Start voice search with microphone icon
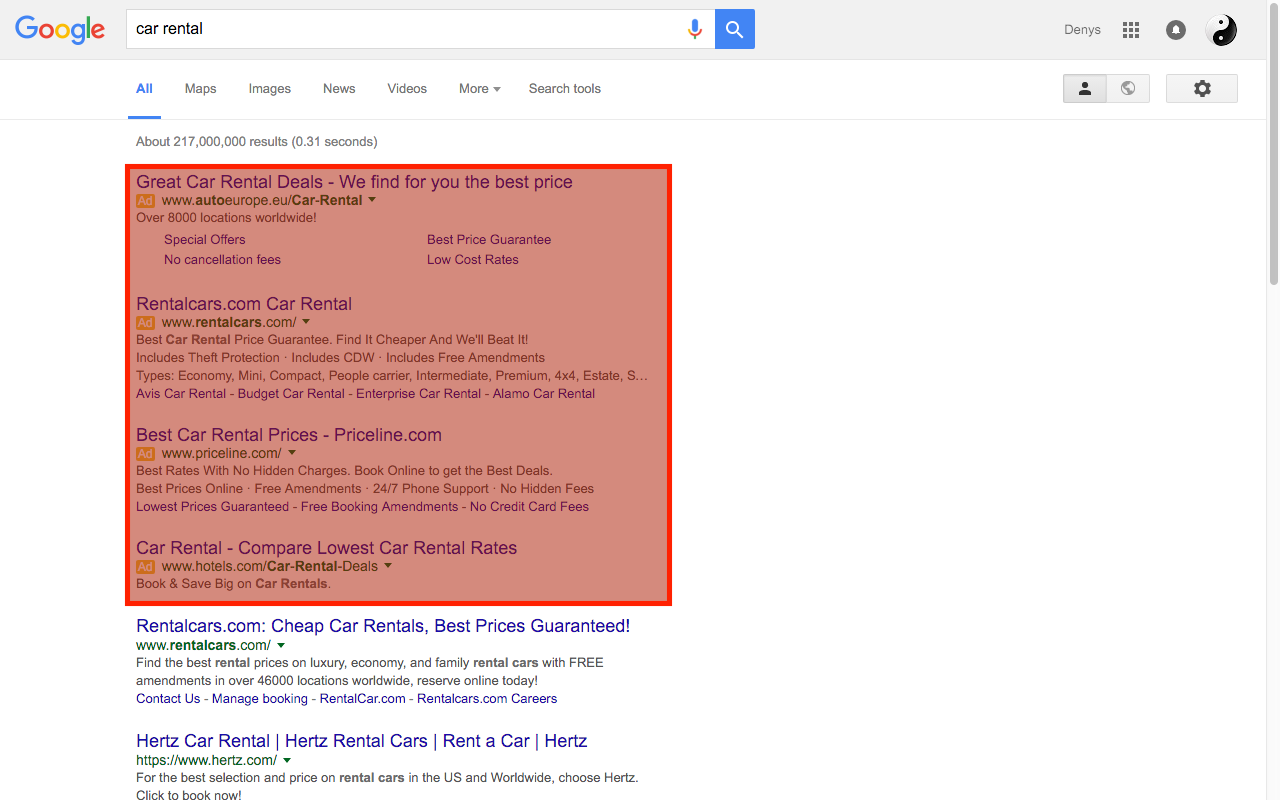The image size is (1280, 800). [695, 29]
